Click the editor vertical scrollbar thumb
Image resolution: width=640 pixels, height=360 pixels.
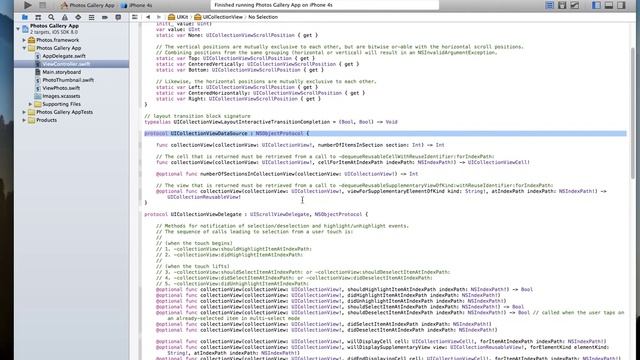click(x=633, y=113)
